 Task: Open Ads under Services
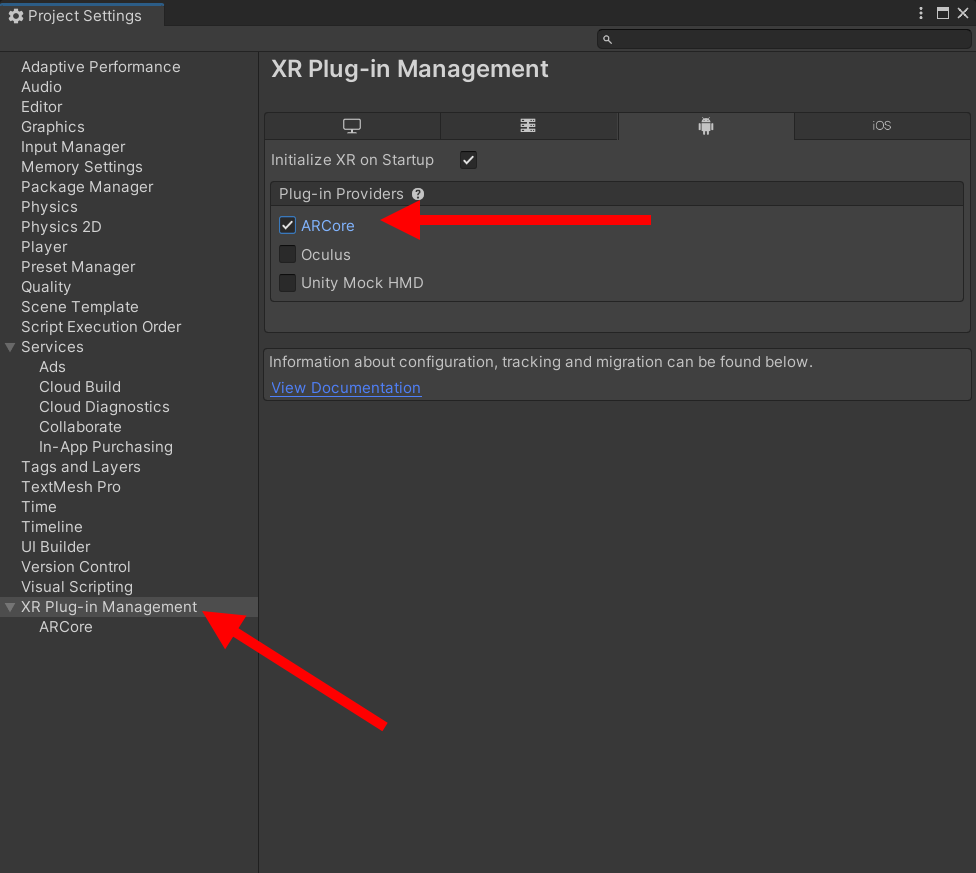pyautogui.click(x=52, y=366)
